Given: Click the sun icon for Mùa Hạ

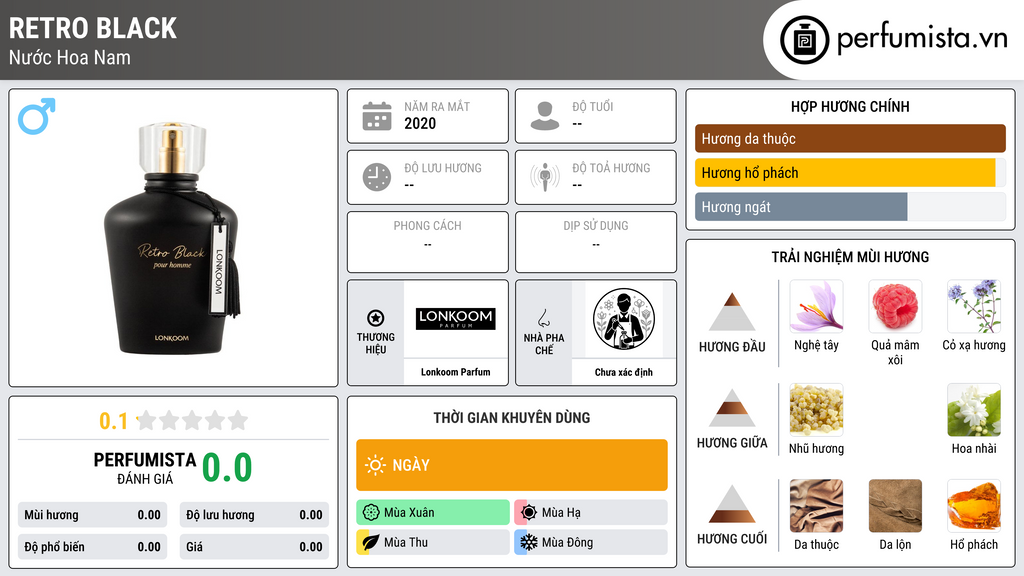Looking at the screenshot, I should [529, 512].
